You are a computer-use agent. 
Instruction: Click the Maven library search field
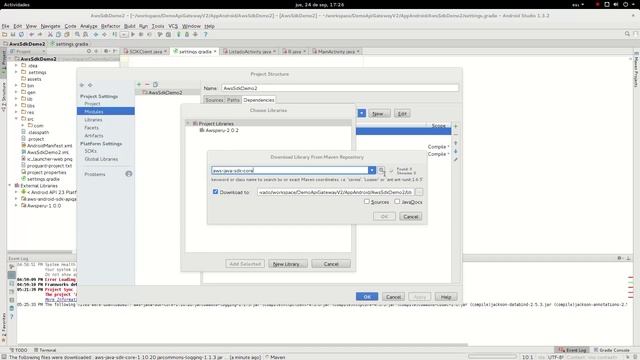[x=290, y=170]
